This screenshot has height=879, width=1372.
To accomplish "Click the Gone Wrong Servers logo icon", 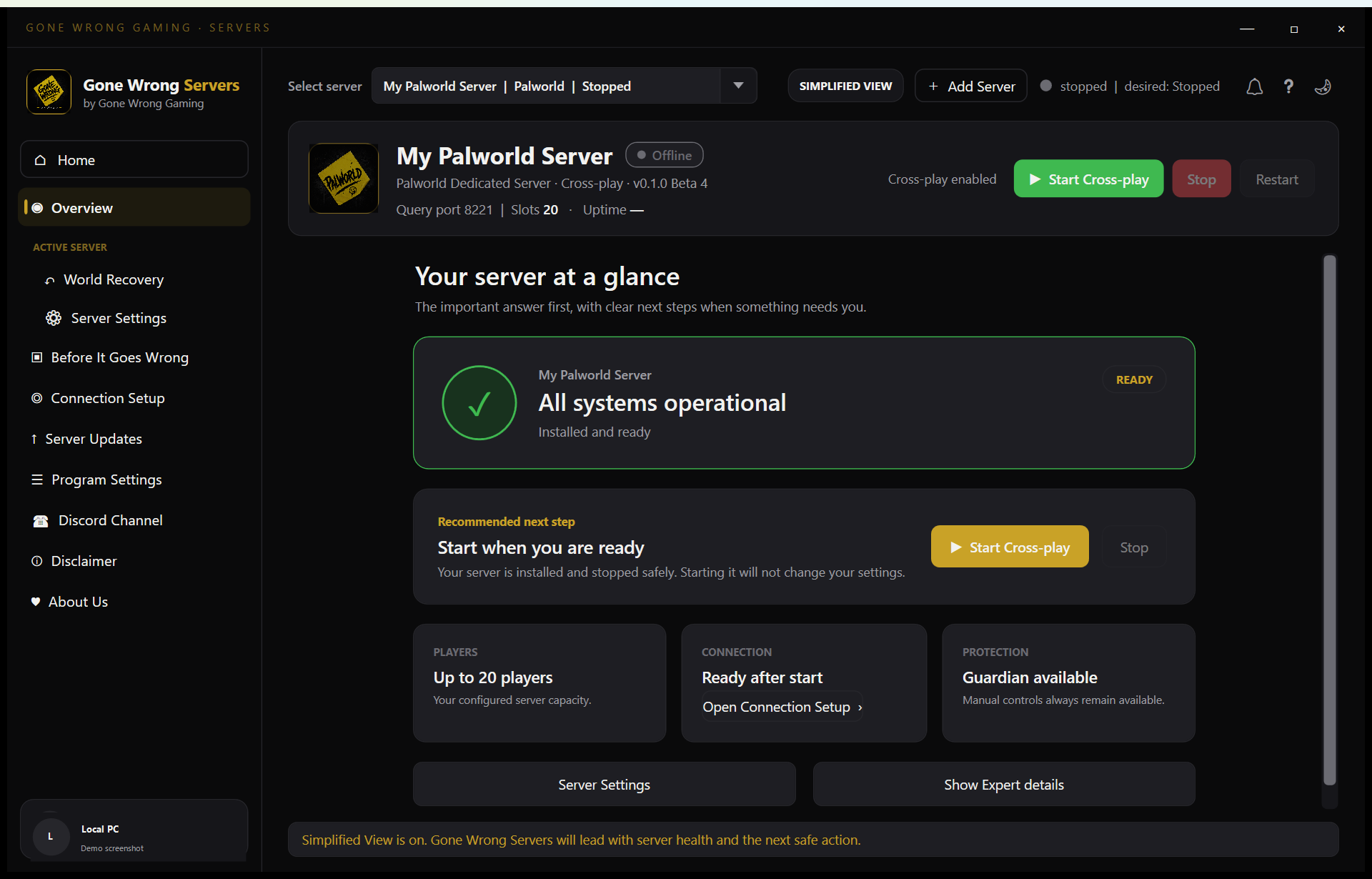I will click(x=49, y=91).
